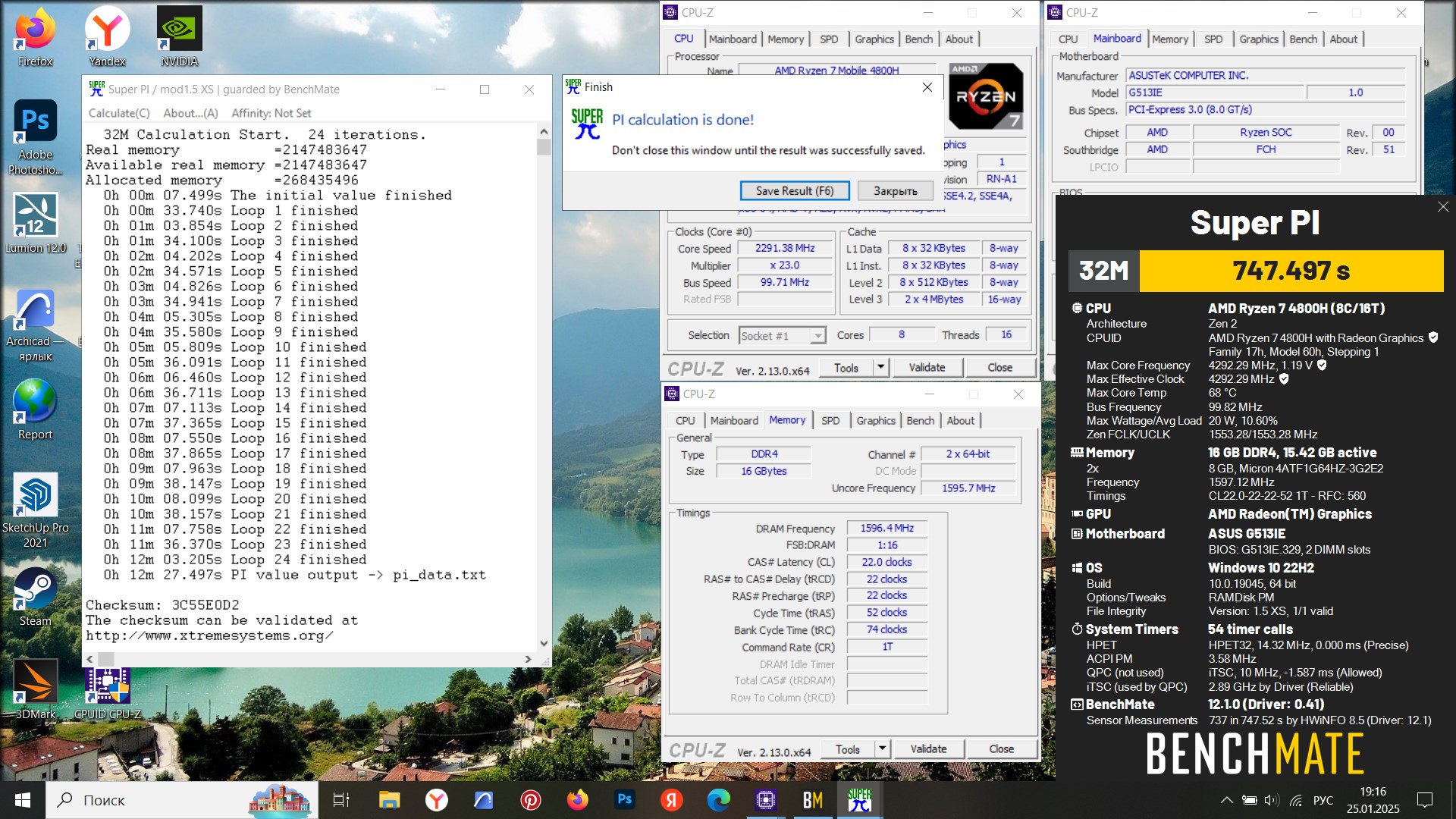The image size is (1456, 819).
Task: Select CPU tab in CPU-Z Mainboard window
Action: click(1068, 39)
